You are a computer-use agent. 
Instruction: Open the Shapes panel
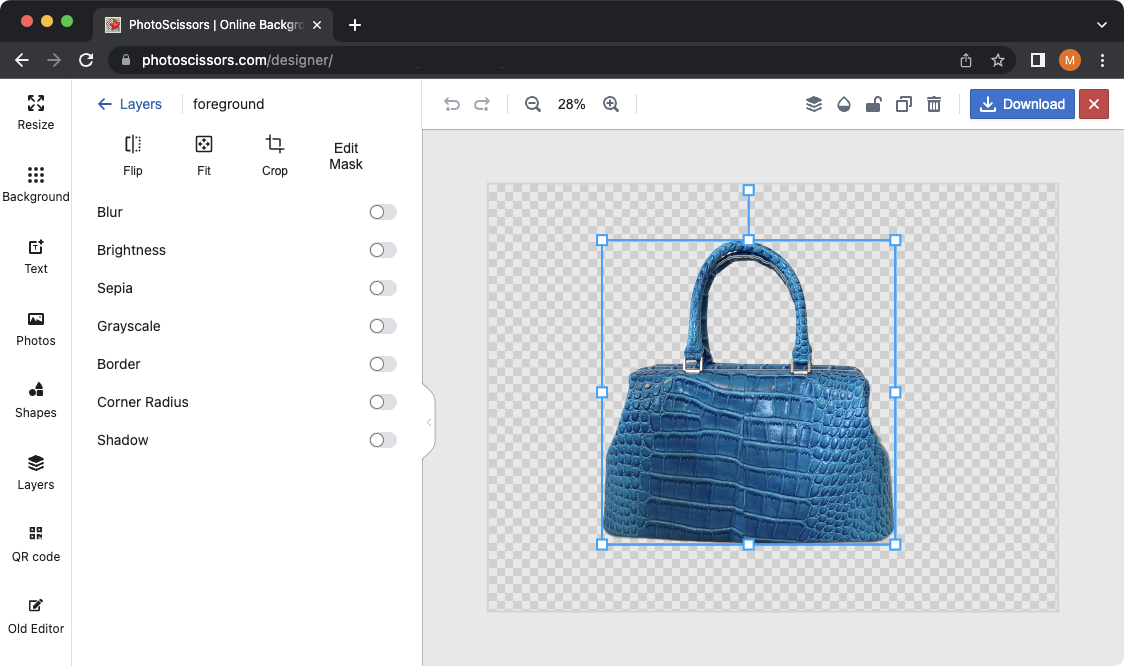(x=35, y=399)
